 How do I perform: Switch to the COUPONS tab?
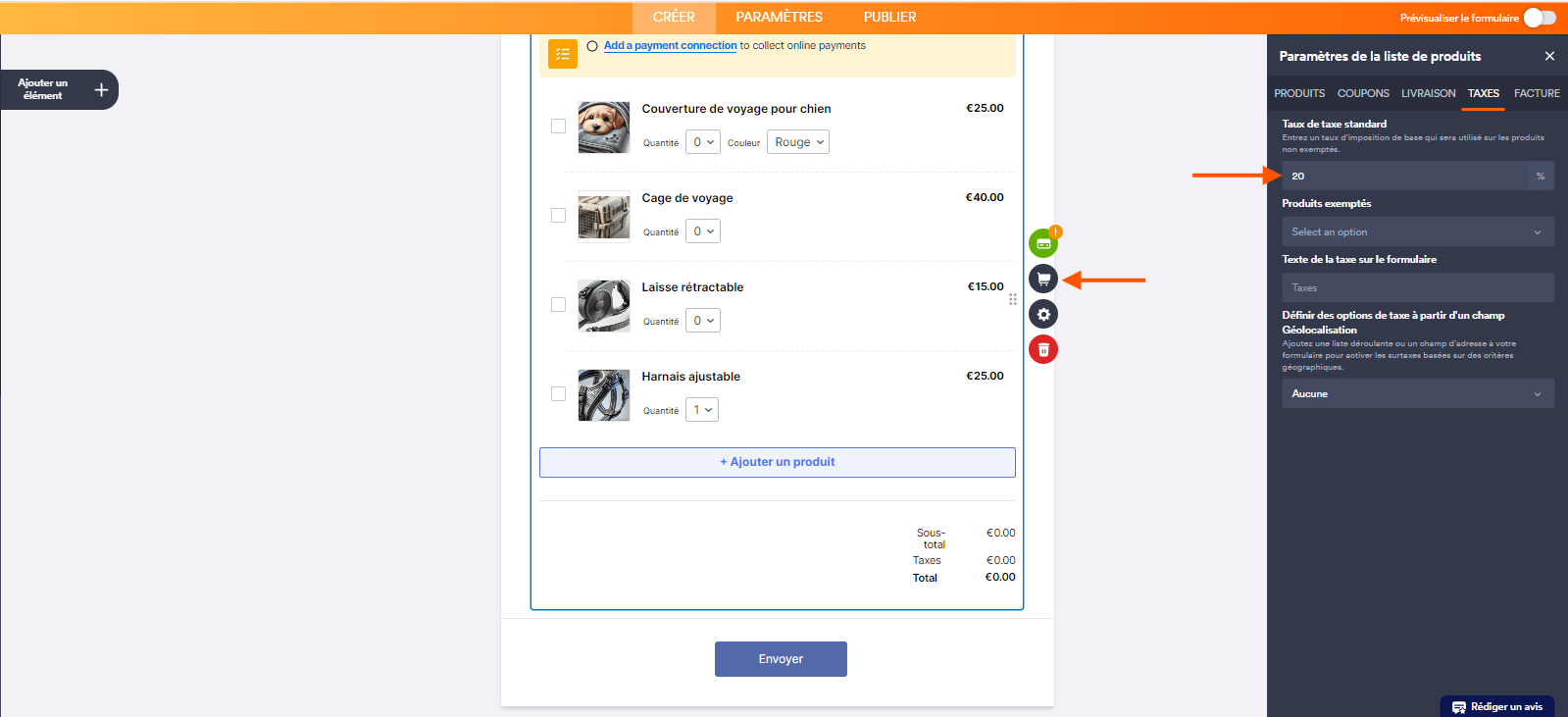1362,94
